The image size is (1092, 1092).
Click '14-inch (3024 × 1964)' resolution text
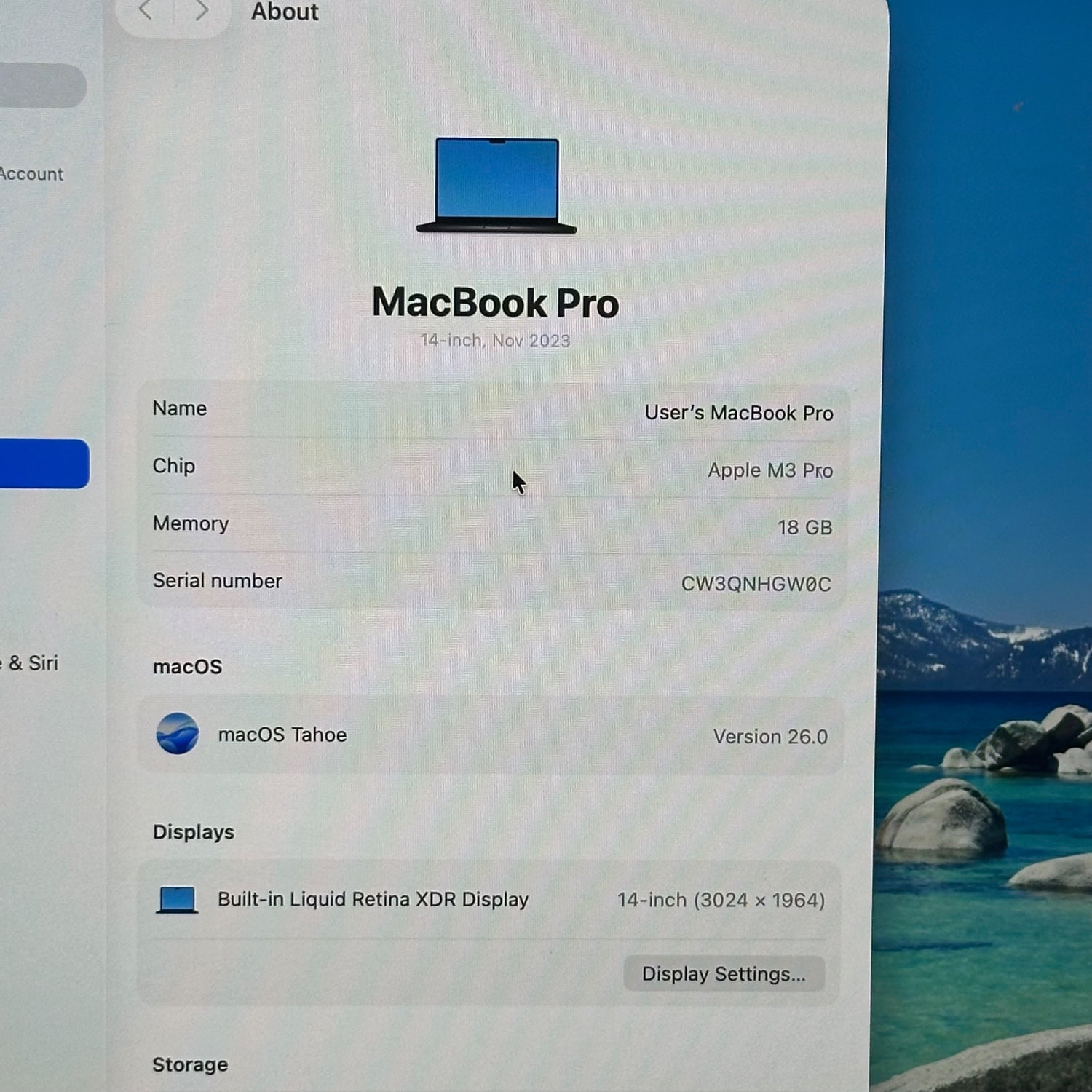click(721, 901)
